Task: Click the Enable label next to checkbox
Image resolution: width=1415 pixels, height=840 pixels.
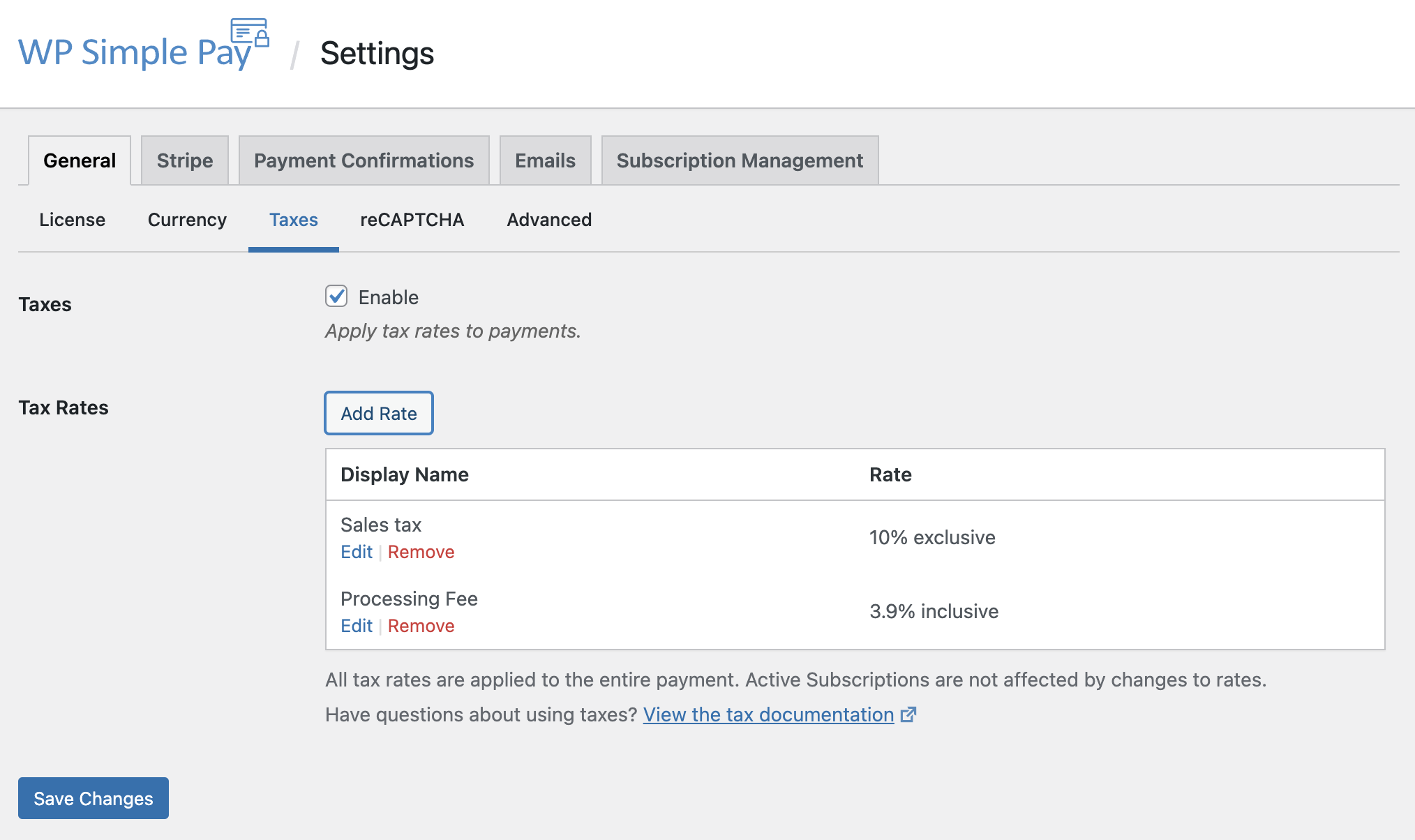Action: click(389, 297)
